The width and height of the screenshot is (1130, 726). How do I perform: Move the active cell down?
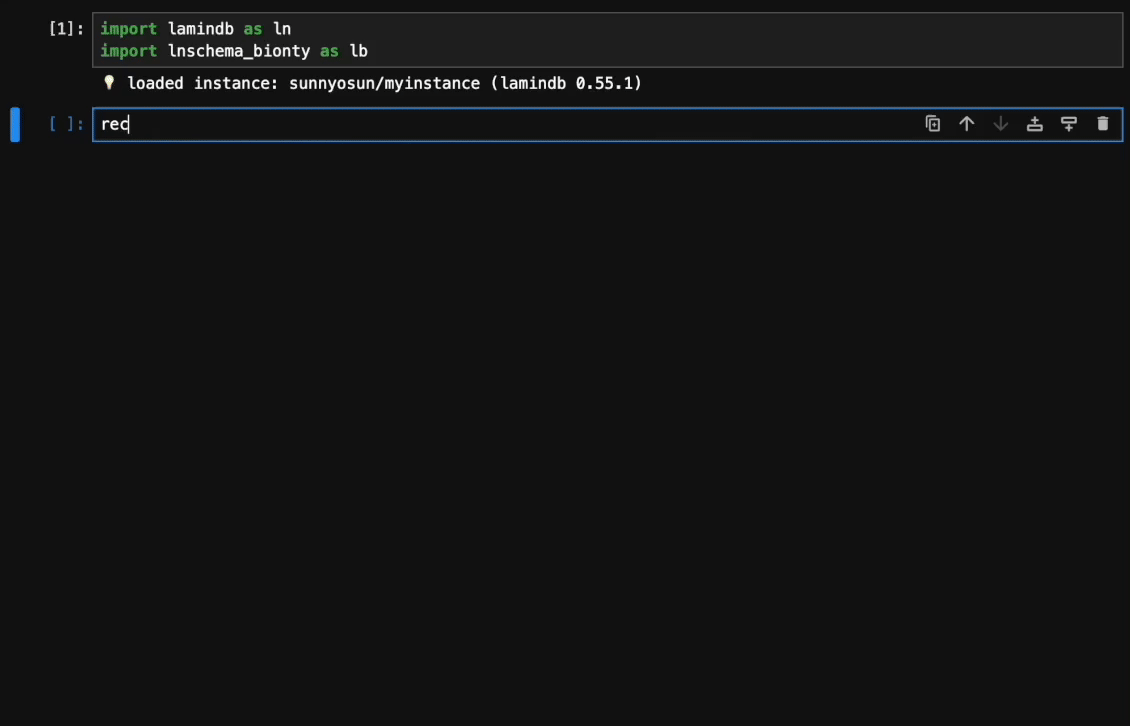(x=1001, y=123)
